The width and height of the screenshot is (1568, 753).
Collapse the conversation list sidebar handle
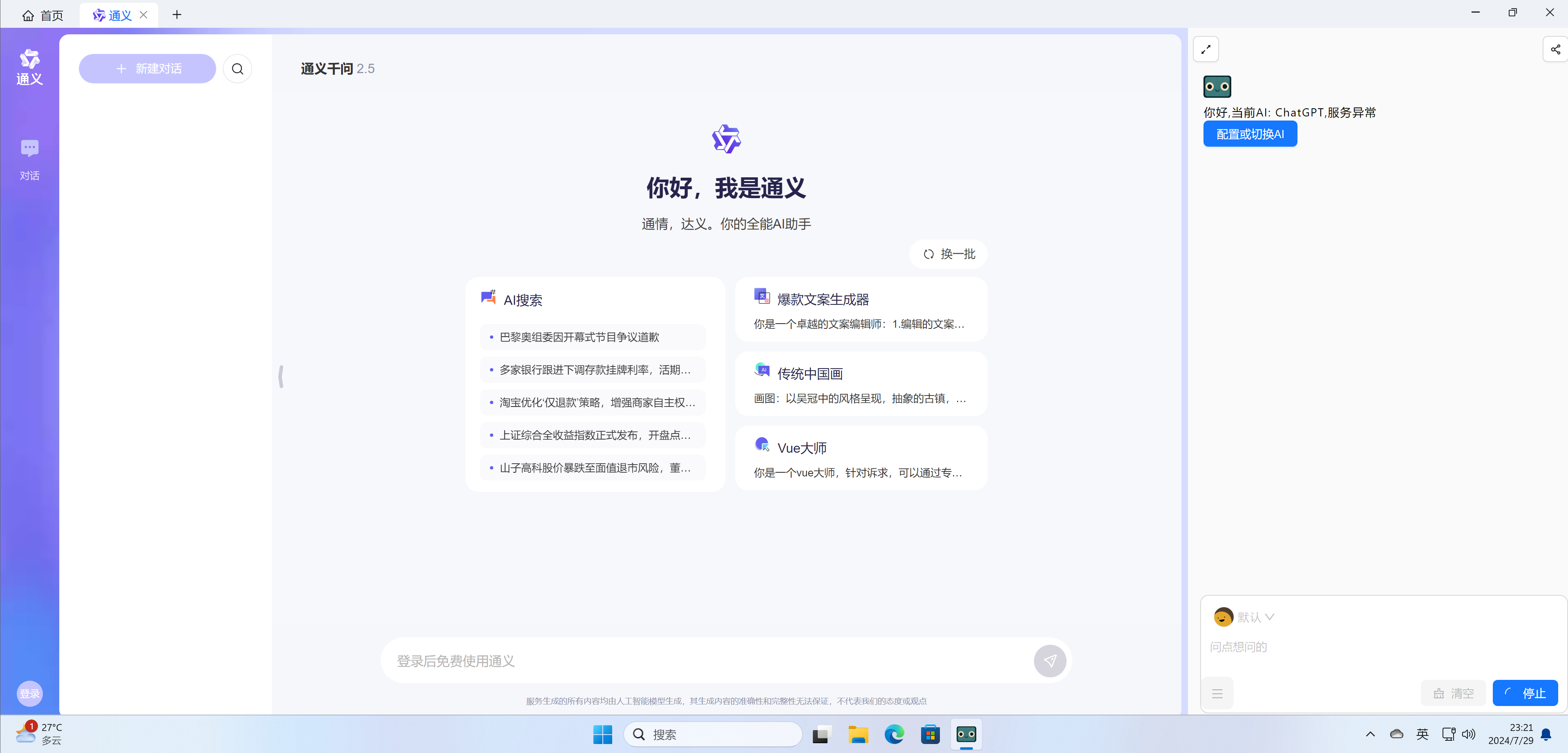pos(281,376)
